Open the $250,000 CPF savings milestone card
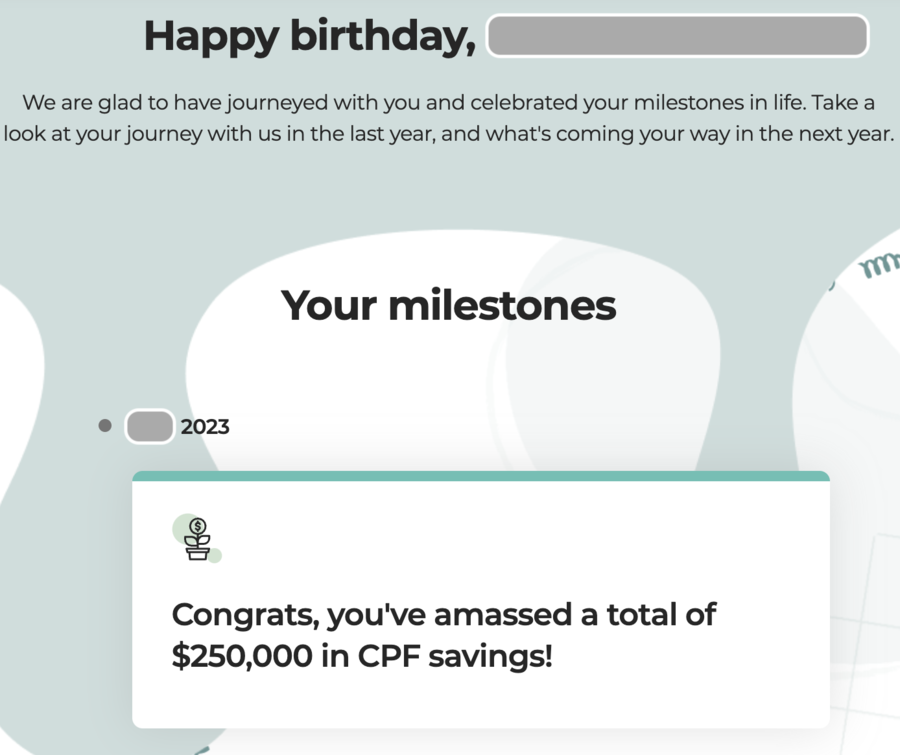 point(481,599)
